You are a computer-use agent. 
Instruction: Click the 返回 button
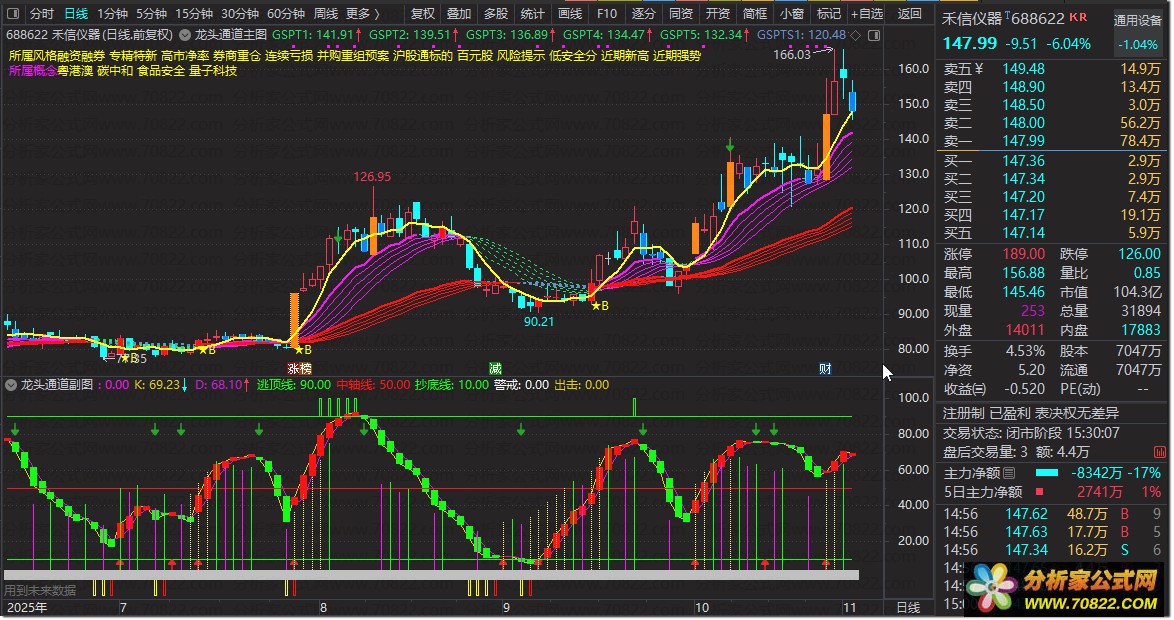point(910,14)
